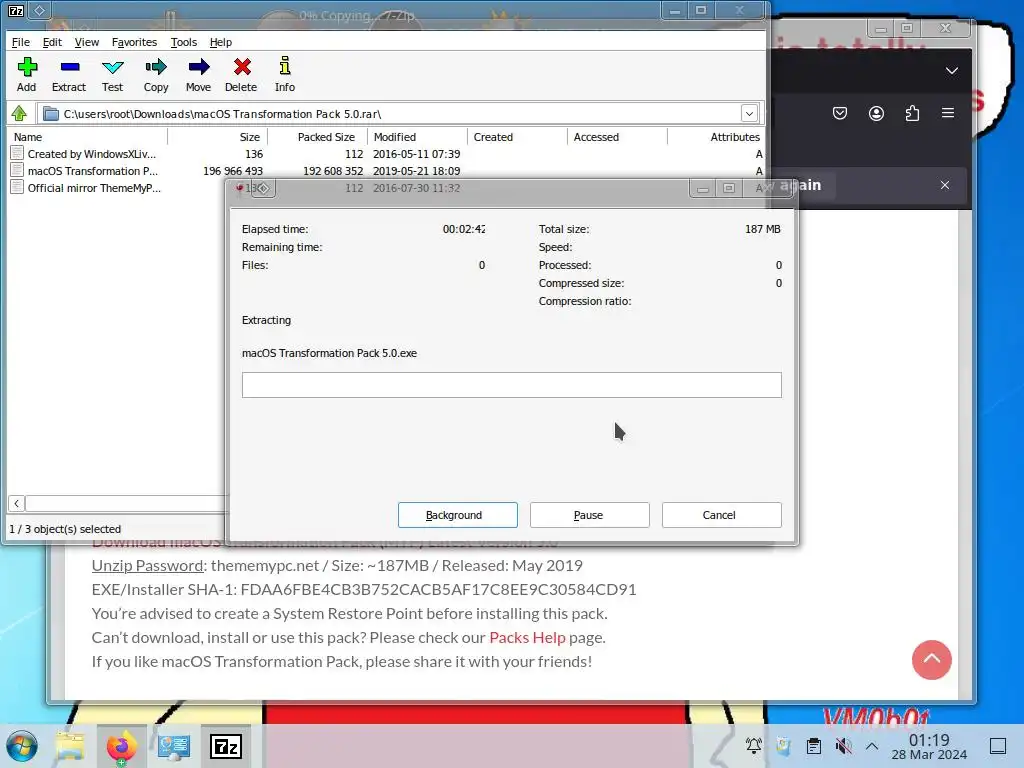Go up one folder with green arrow
The height and width of the screenshot is (768, 1024).
pos(19,114)
